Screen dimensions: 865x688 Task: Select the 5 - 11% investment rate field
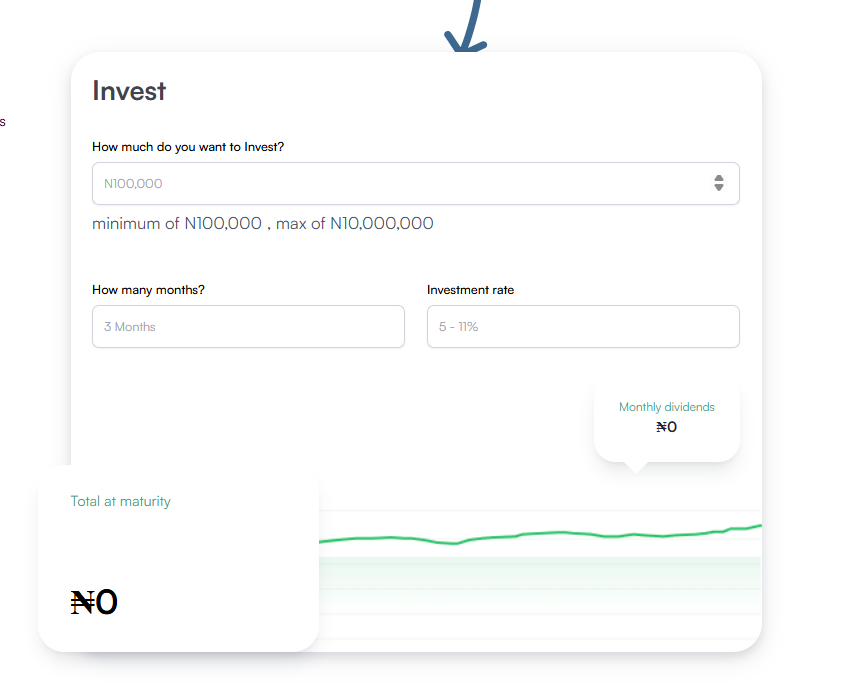[583, 327]
